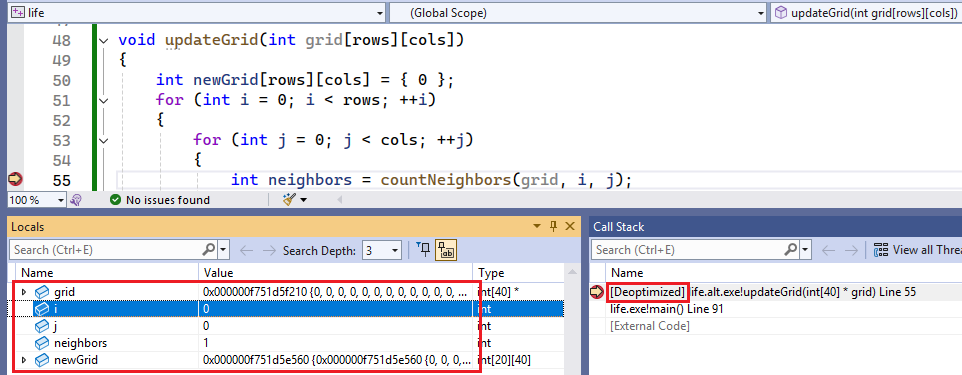Click the pin icon in the Locals toolbar

(423, 249)
